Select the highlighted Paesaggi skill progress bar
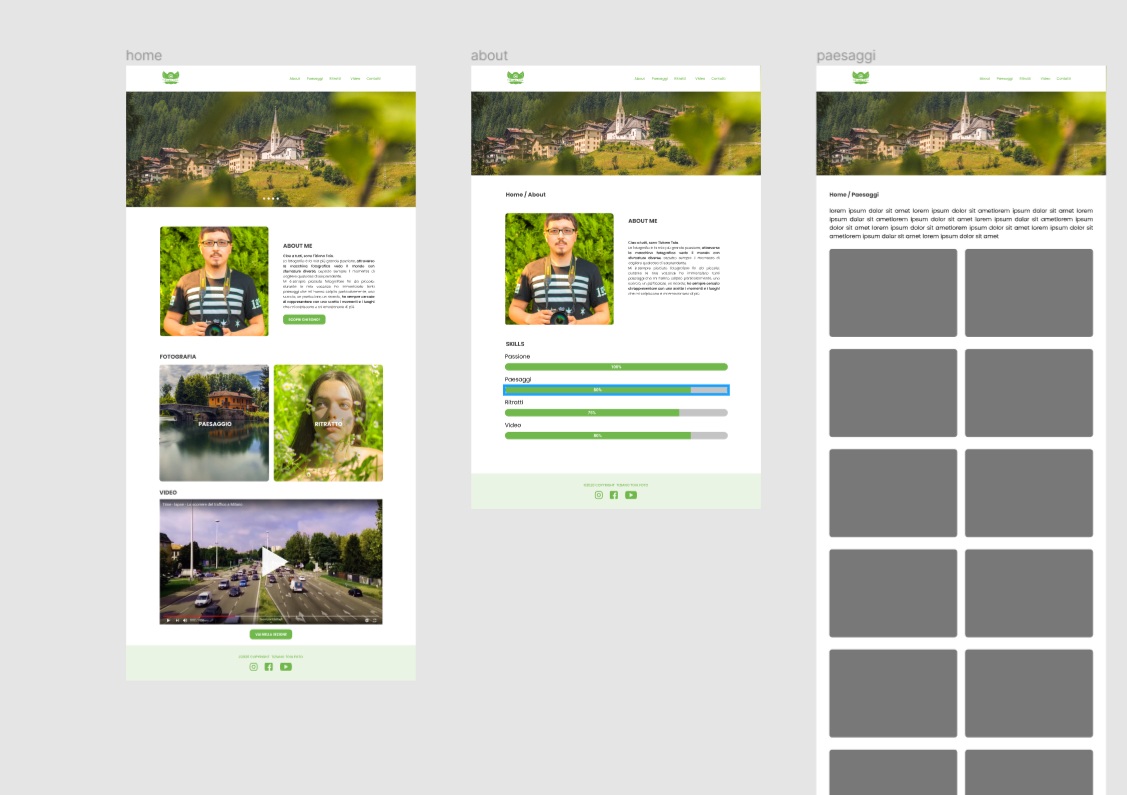This screenshot has height=795, width=1127. (617, 390)
